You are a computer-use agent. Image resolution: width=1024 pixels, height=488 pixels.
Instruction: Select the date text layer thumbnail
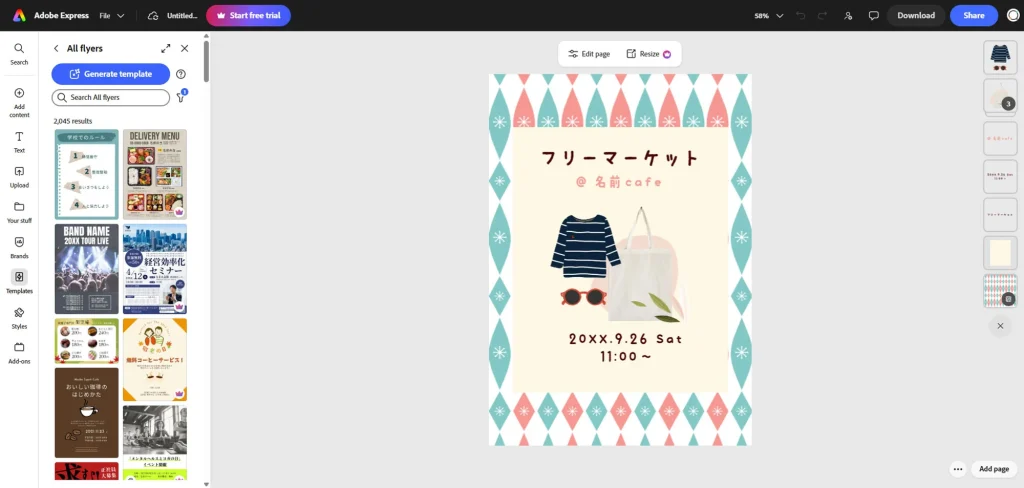coord(1000,176)
